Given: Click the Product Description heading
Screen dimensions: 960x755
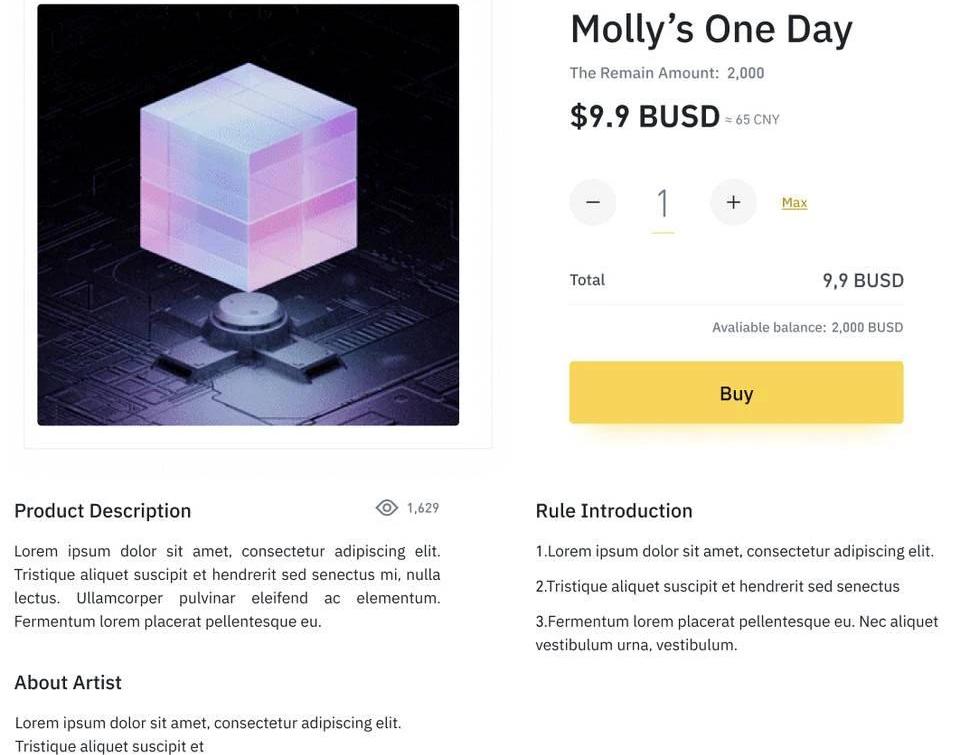Looking at the screenshot, I should [x=102, y=511].
